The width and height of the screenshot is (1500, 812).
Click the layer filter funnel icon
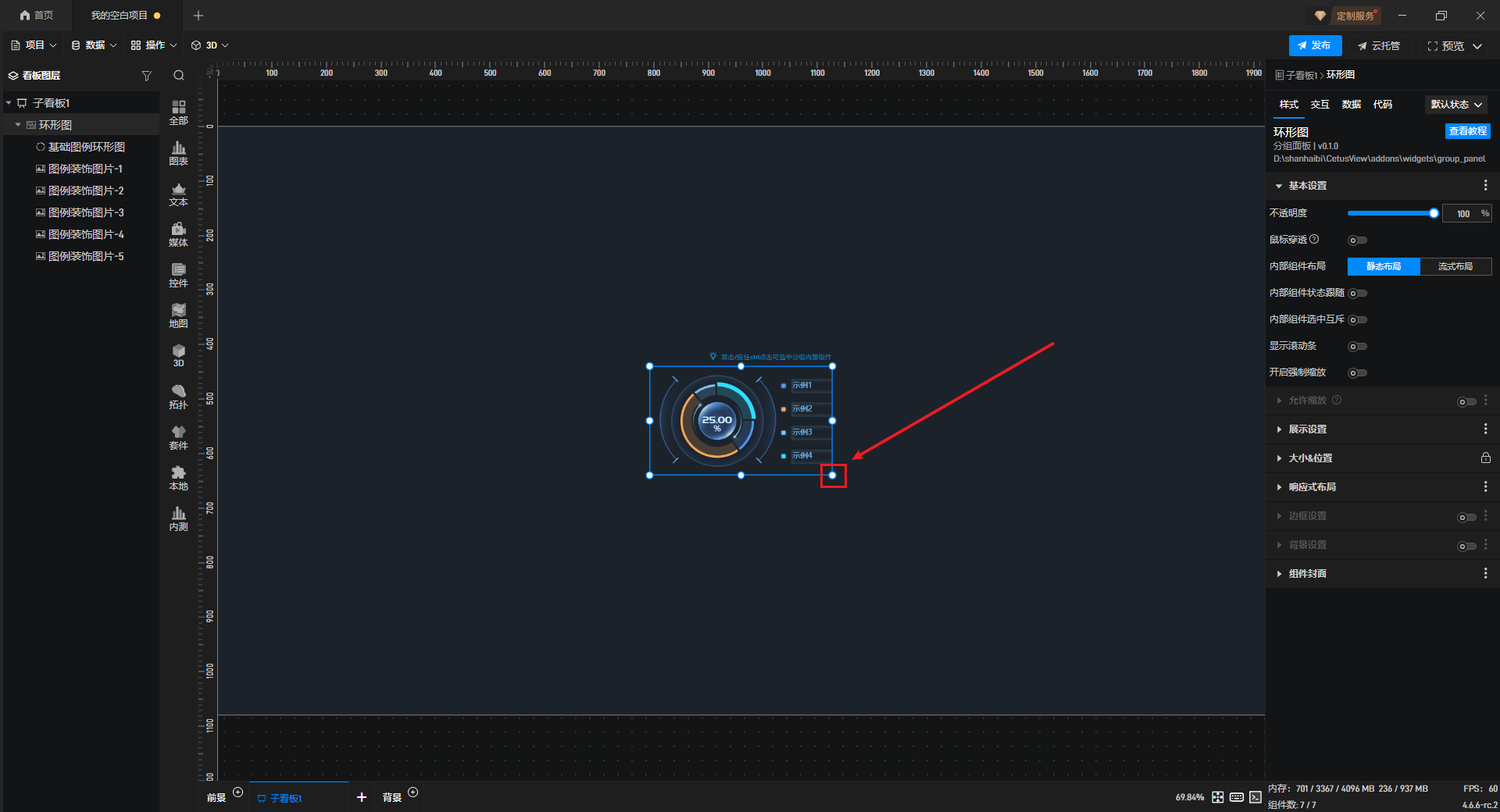pos(146,76)
